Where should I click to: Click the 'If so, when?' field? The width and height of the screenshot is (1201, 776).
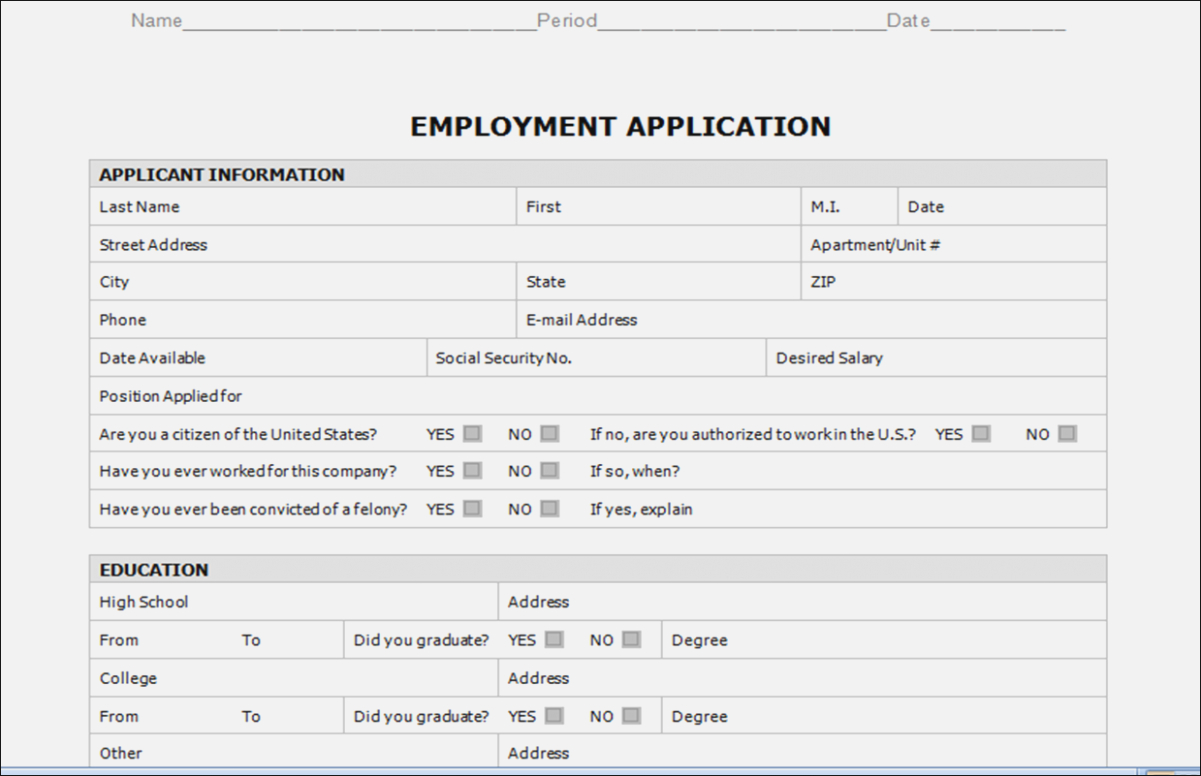point(845,471)
